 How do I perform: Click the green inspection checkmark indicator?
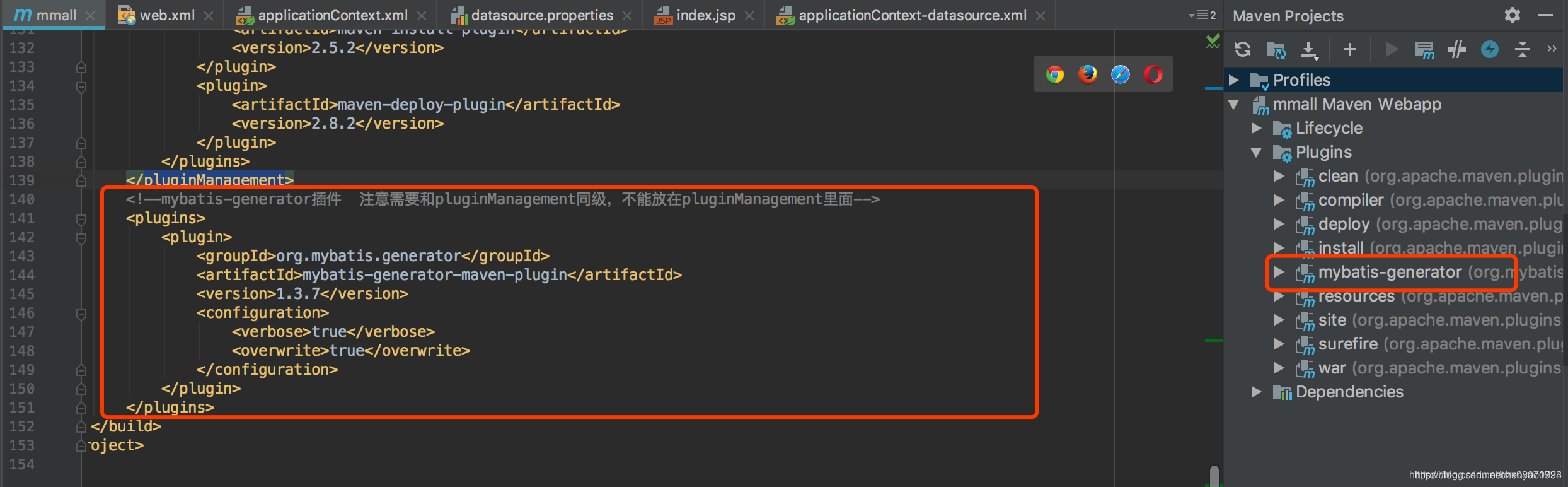click(x=1213, y=42)
